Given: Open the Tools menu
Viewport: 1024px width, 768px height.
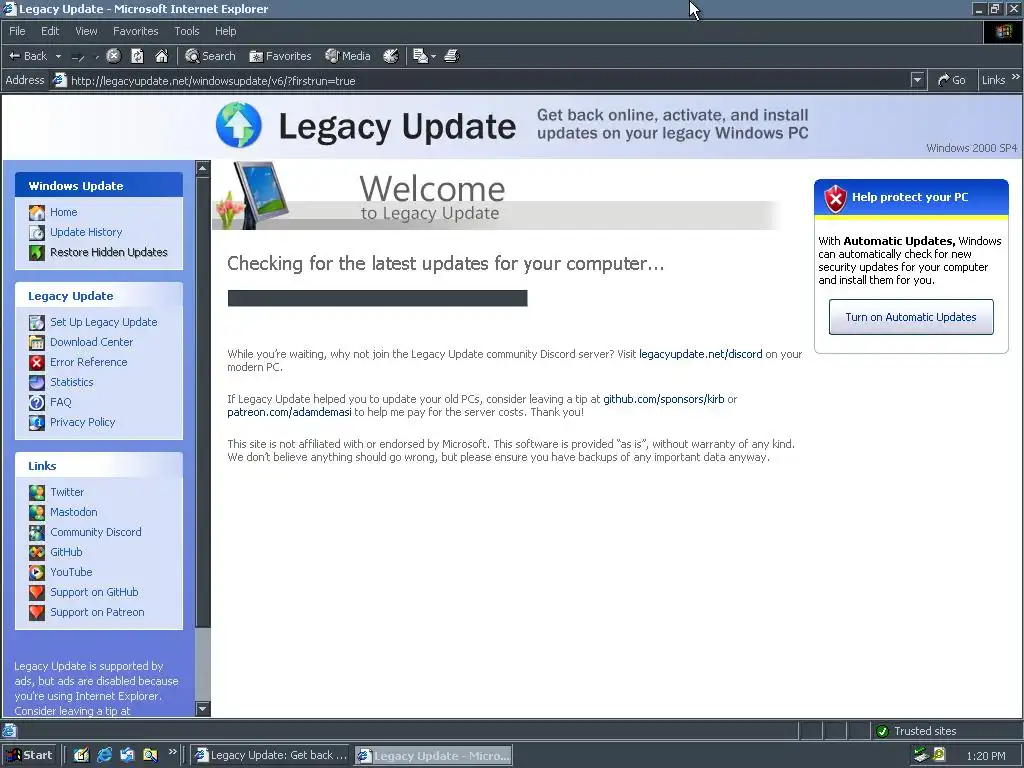Looking at the screenshot, I should (187, 31).
